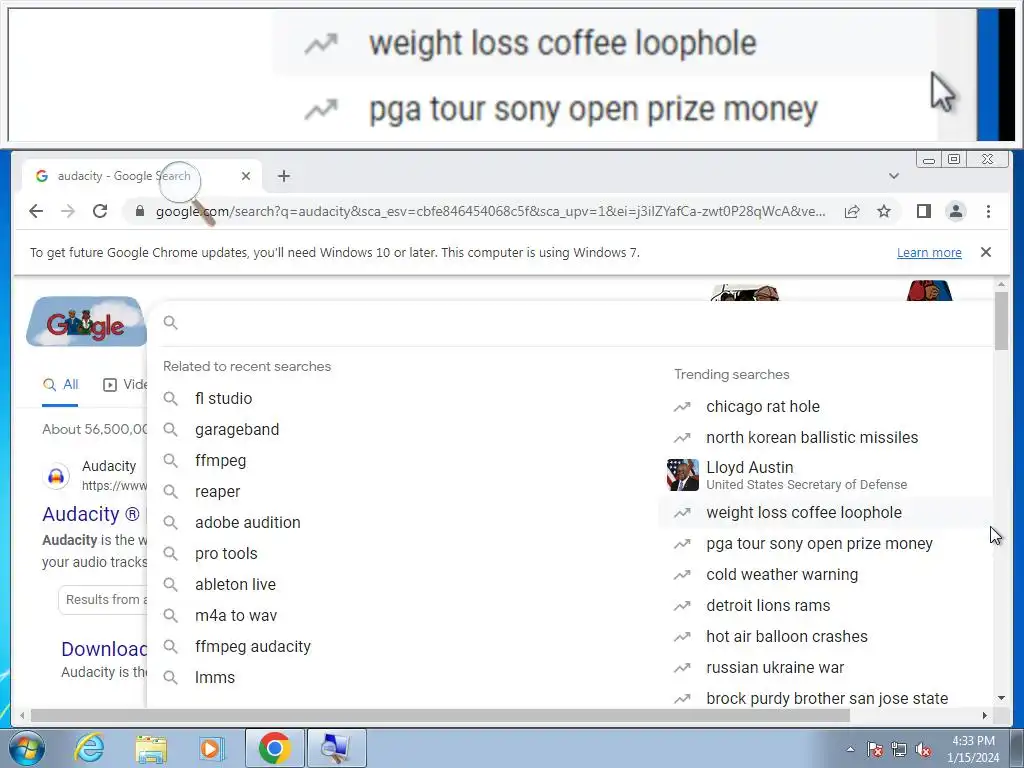Switch to the Videos tab

click(x=125, y=385)
